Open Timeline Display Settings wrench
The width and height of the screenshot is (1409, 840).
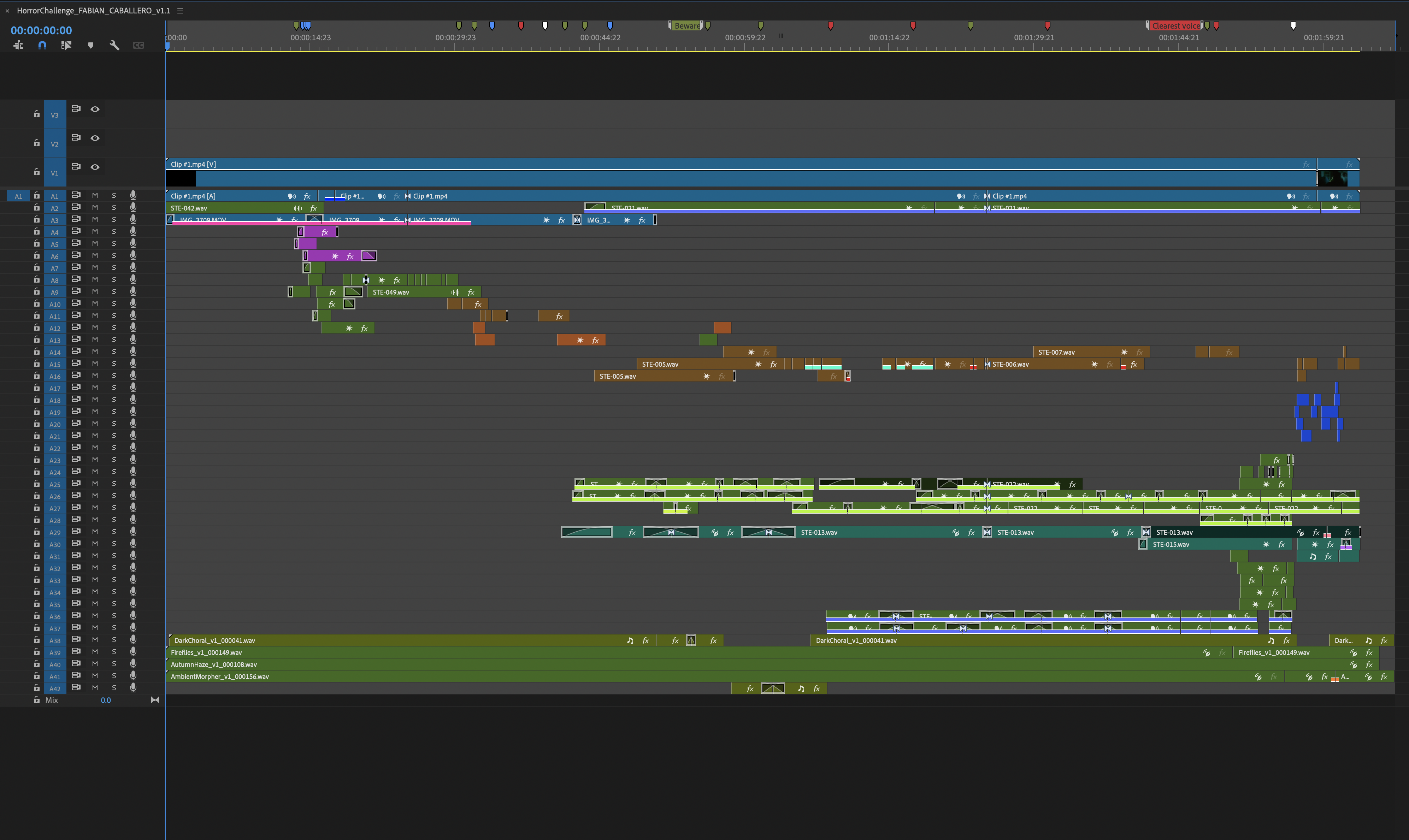coord(114,45)
